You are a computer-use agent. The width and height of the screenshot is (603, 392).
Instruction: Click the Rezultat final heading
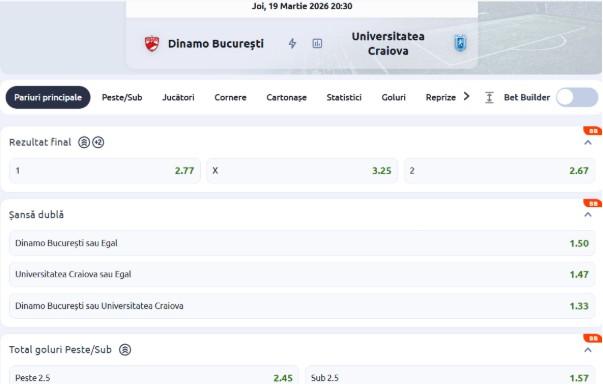(x=40, y=142)
